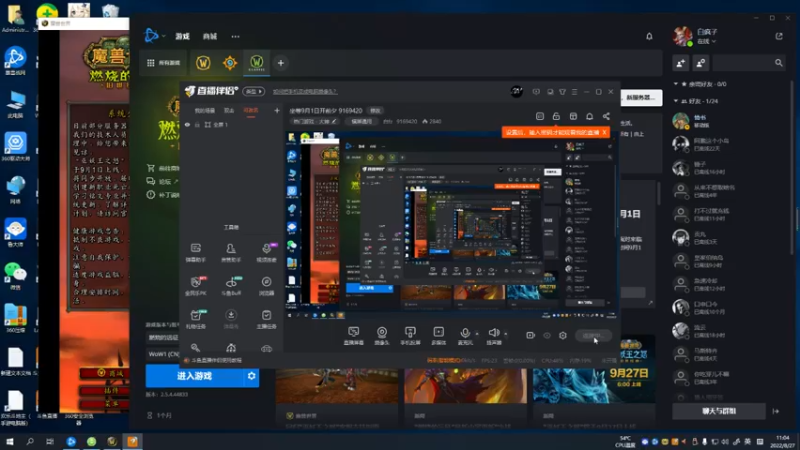The width and height of the screenshot is (800, 450).
Task: Open the browser tool in toolbox
Action: pyautogui.click(x=266, y=286)
